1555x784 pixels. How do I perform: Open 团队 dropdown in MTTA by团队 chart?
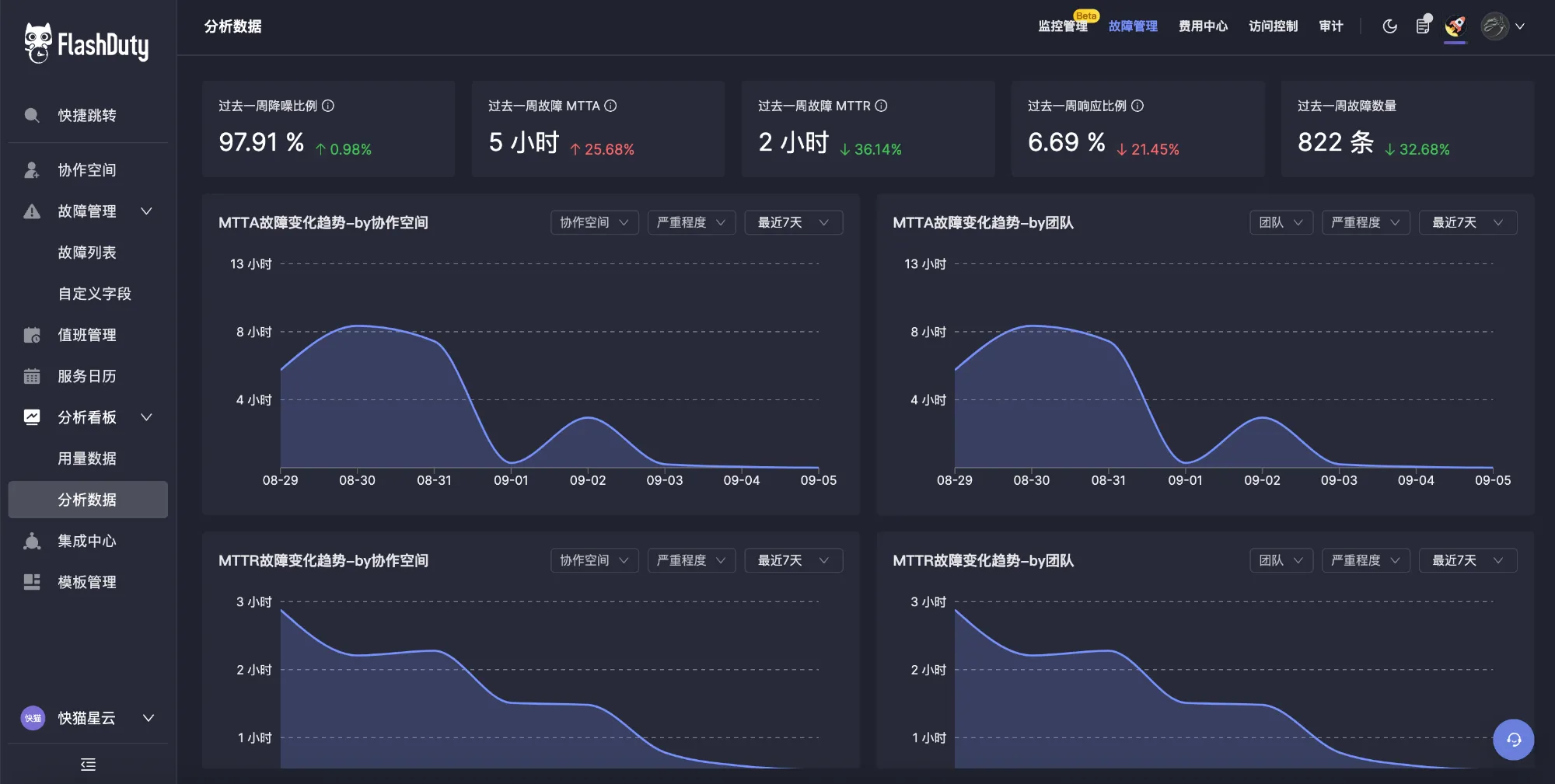[x=1281, y=222]
